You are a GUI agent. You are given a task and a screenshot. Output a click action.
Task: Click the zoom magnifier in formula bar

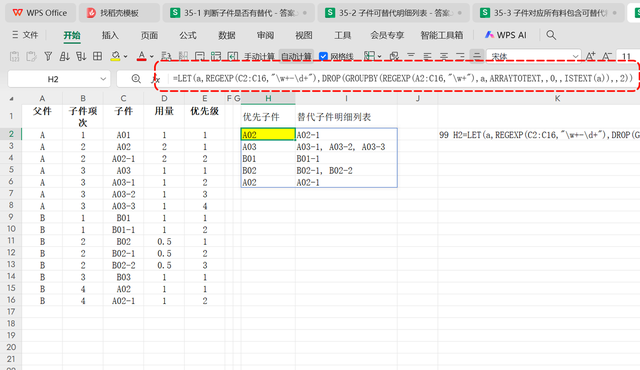click(x=136, y=79)
